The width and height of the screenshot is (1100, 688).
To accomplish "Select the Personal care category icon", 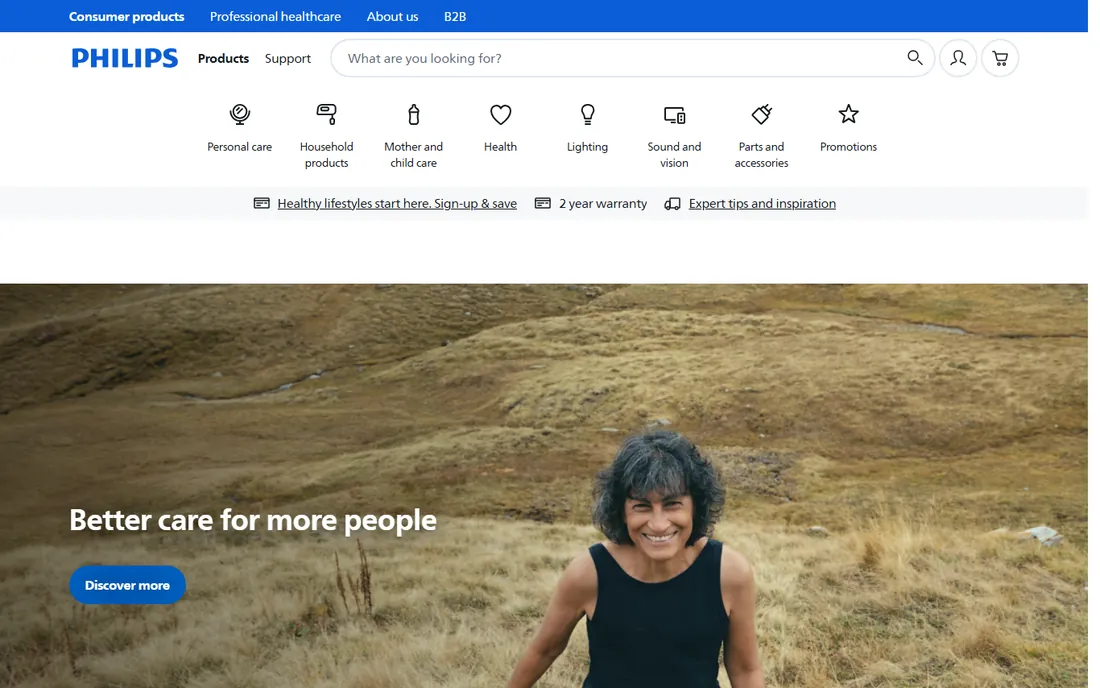I will point(239,114).
